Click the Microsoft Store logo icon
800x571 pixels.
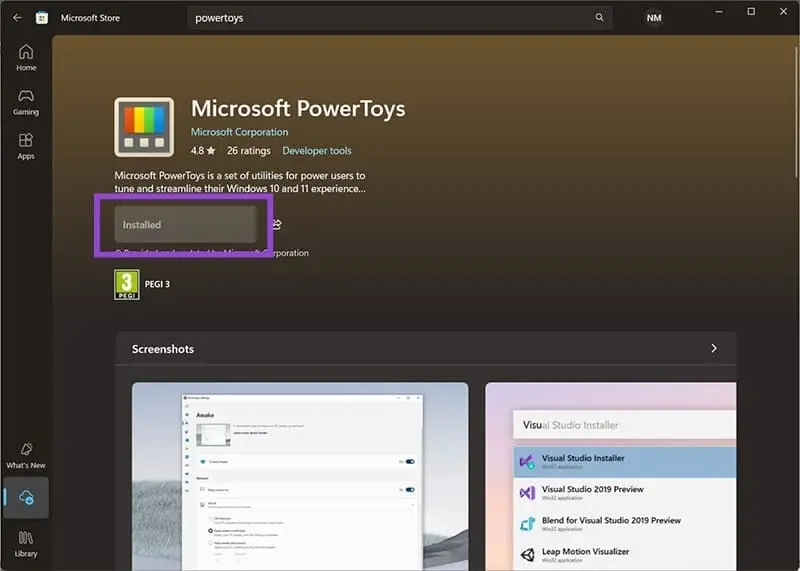[x=42, y=18]
